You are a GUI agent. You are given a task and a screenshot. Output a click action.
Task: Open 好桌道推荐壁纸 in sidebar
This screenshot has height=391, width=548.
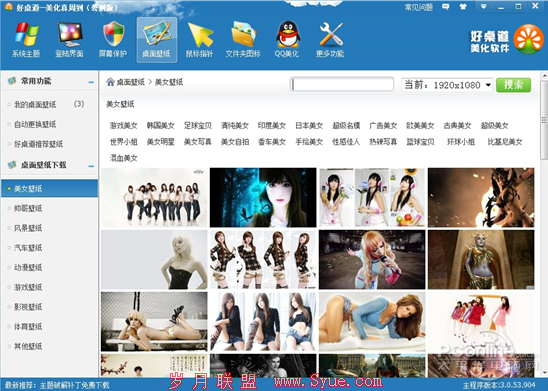pos(38,144)
